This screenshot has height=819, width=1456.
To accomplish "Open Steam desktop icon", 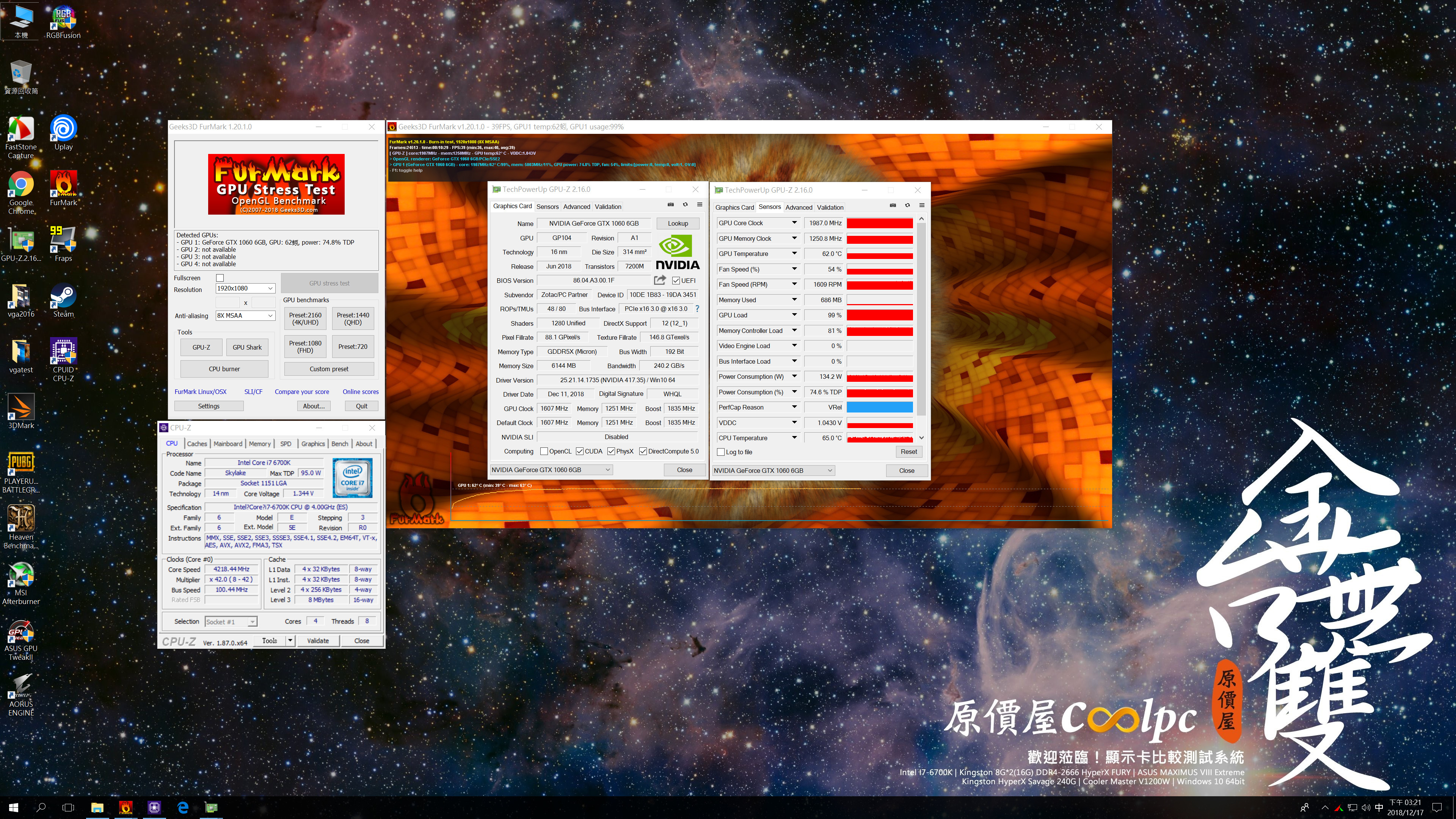I will pyautogui.click(x=63, y=300).
